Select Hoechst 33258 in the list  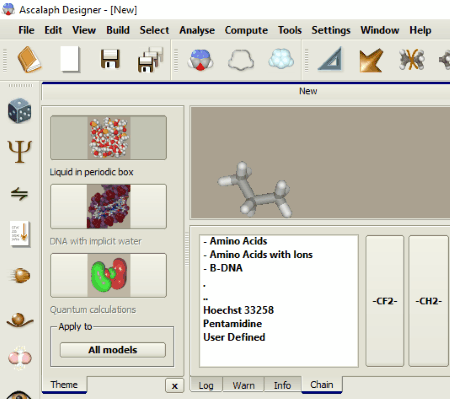click(238, 310)
